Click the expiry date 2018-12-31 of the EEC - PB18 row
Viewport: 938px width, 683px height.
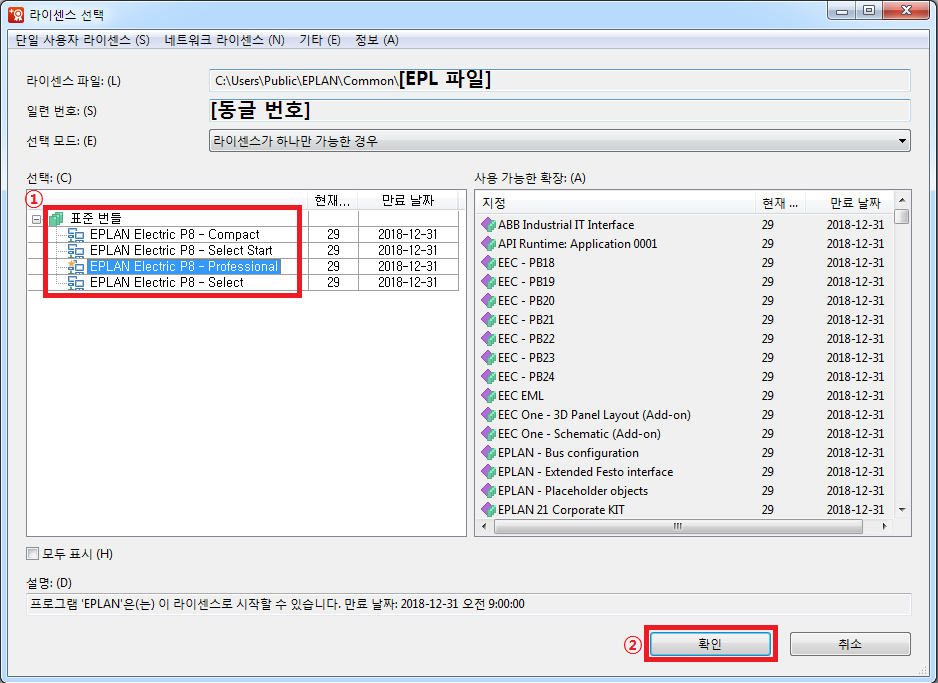point(855,263)
